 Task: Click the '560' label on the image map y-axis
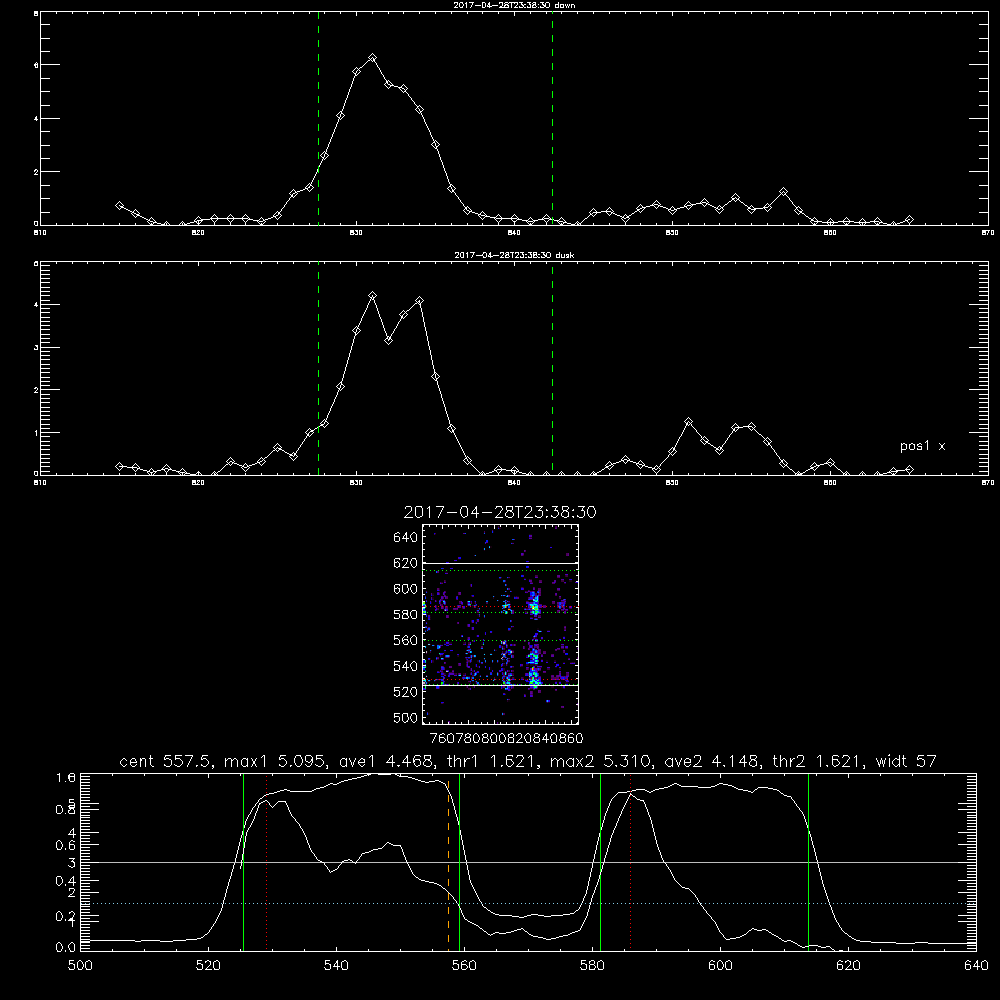point(405,640)
